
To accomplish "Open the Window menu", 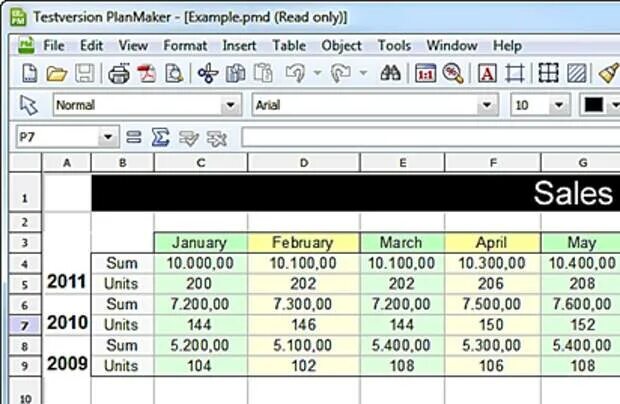I will [452, 45].
